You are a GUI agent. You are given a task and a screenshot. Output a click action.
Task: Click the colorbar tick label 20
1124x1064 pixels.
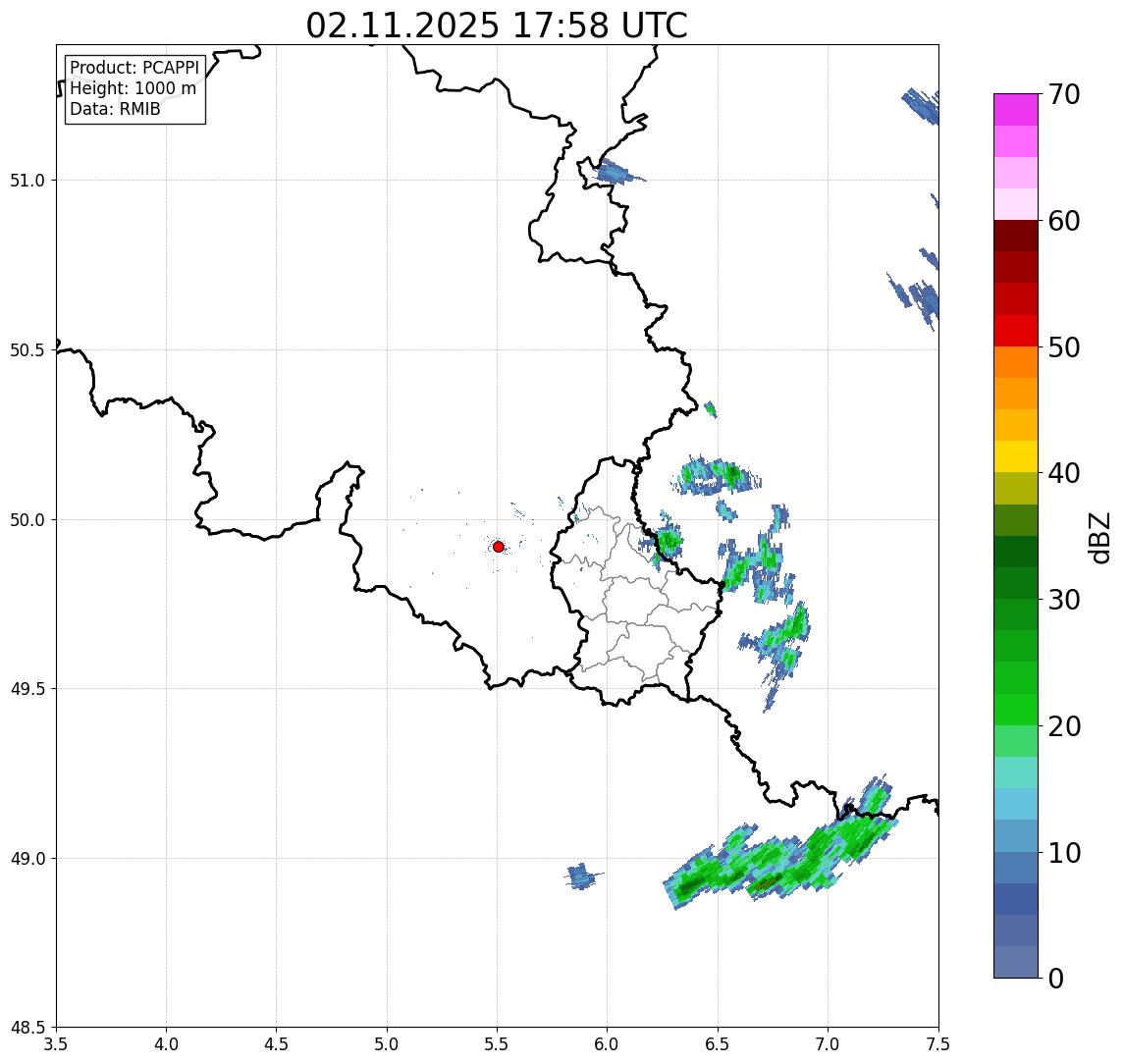(1064, 726)
